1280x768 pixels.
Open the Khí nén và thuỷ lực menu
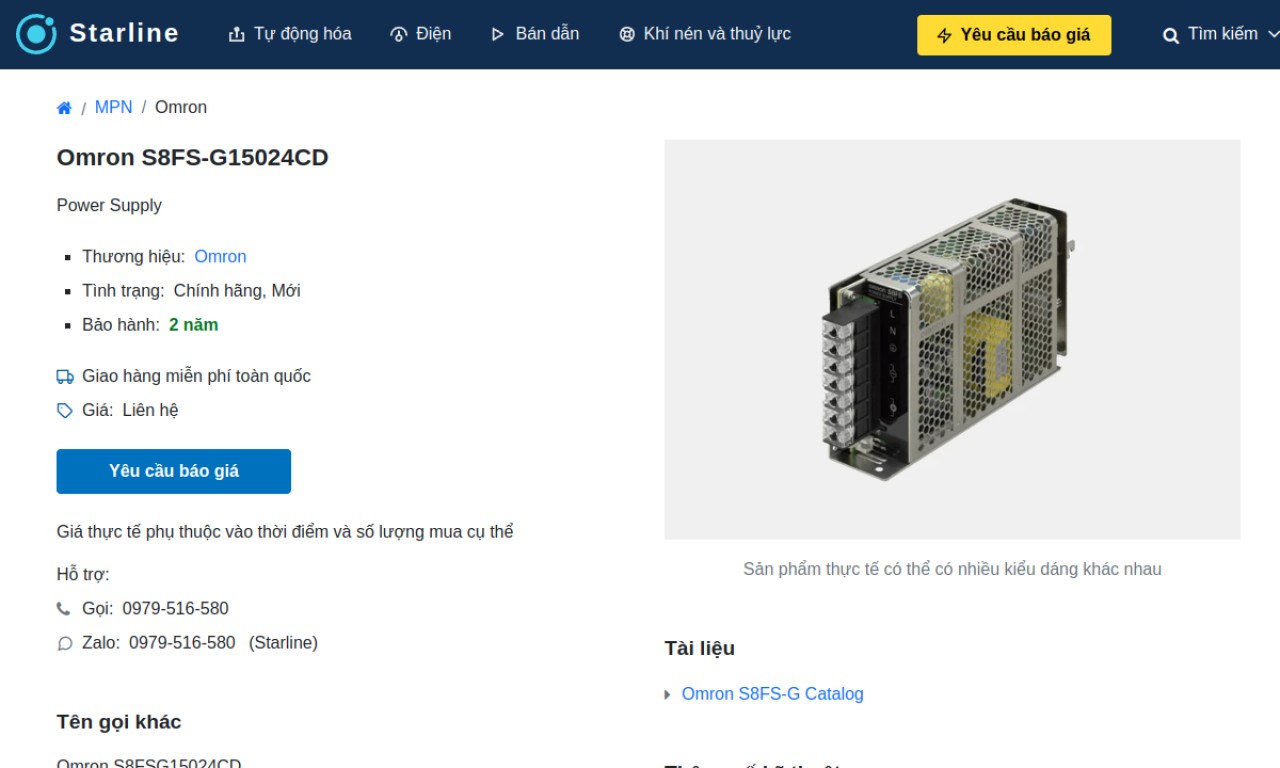[705, 34]
